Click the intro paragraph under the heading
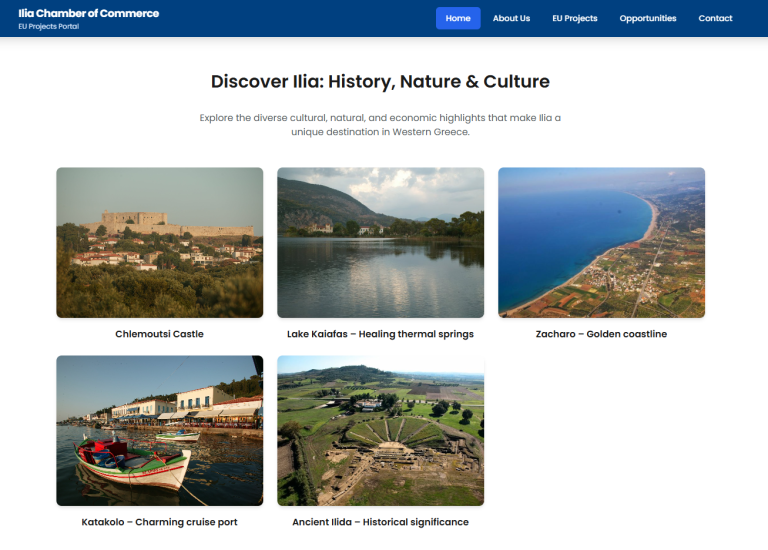 coord(380,125)
